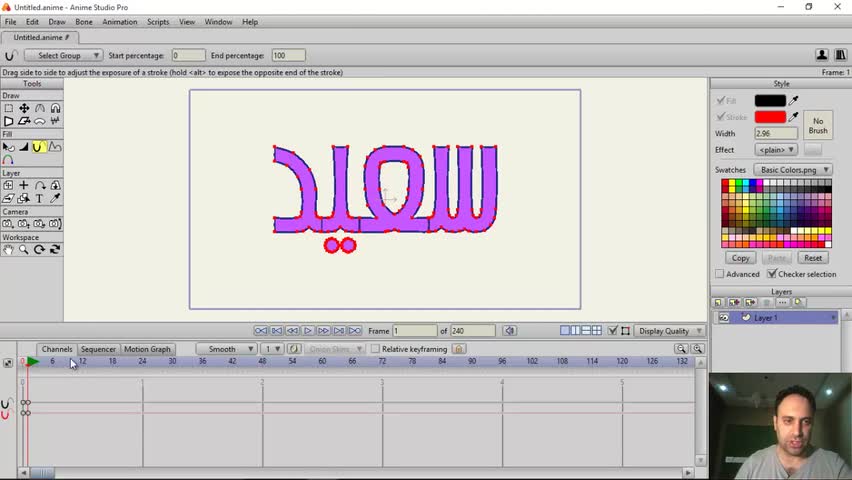Pick fill color with the Fill eyedropper
Image resolution: width=852 pixels, height=480 pixels.
tap(794, 101)
